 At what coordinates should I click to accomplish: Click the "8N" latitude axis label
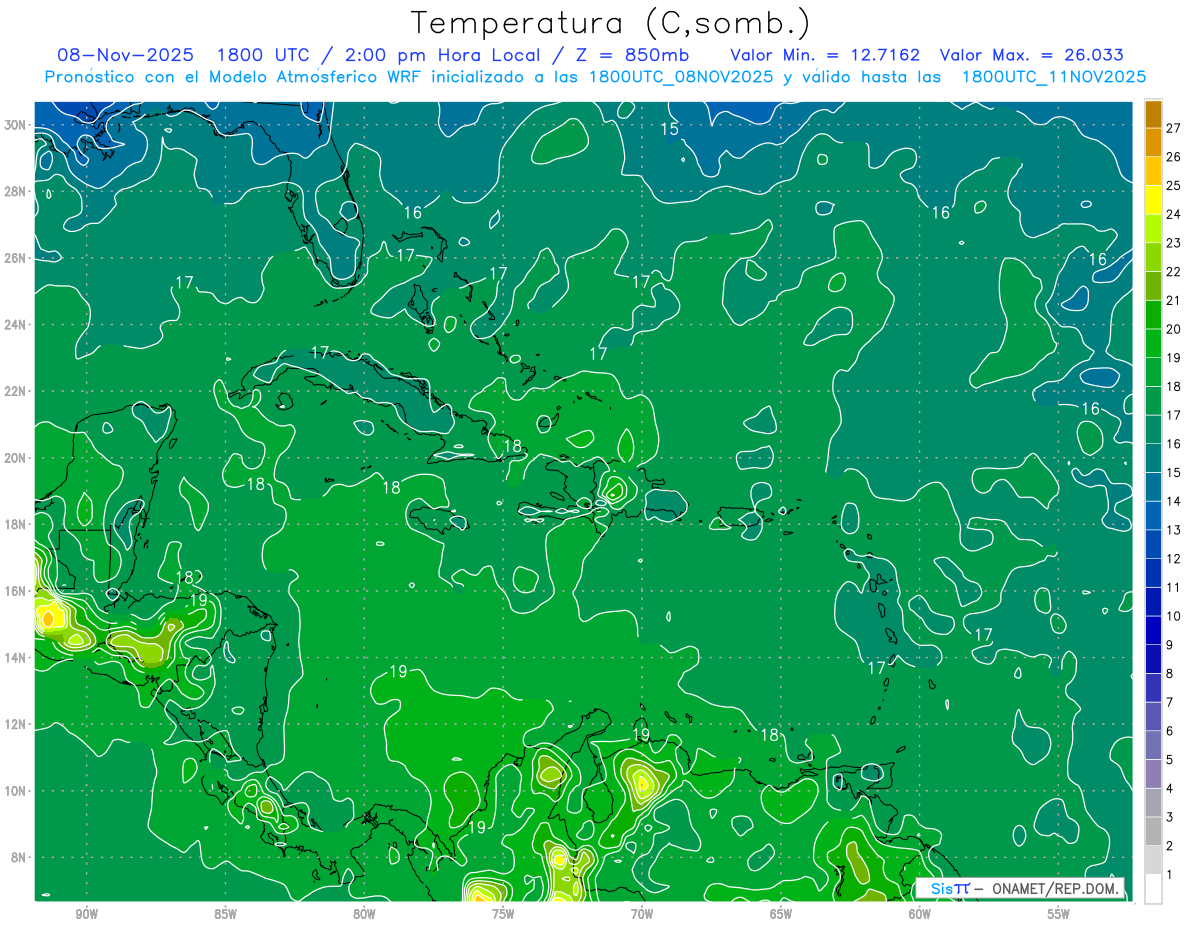tap(20, 857)
